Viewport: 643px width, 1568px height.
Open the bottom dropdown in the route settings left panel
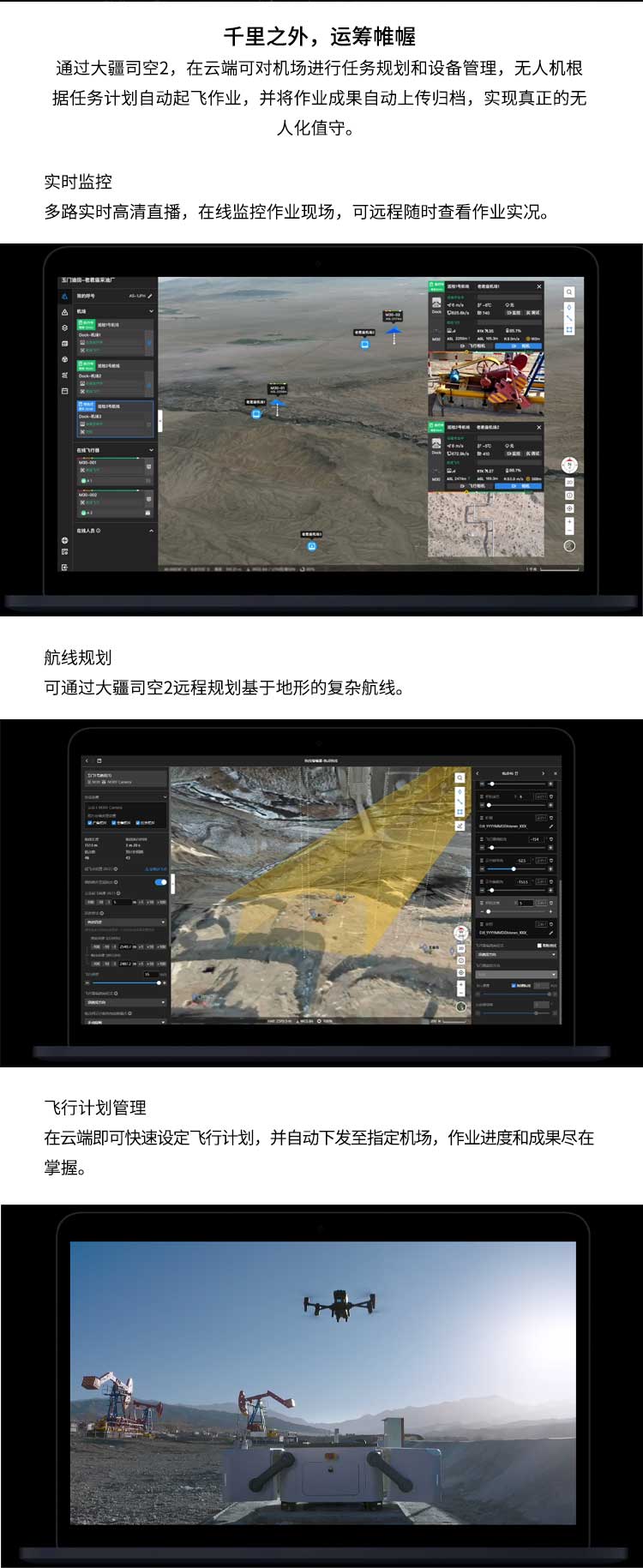pyautogui.click(x=125, y=1022)
